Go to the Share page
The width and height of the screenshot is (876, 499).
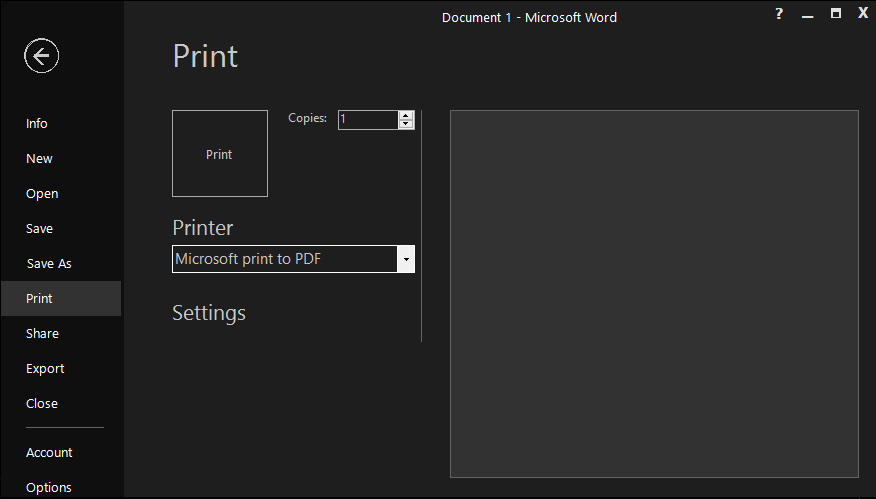43,334
